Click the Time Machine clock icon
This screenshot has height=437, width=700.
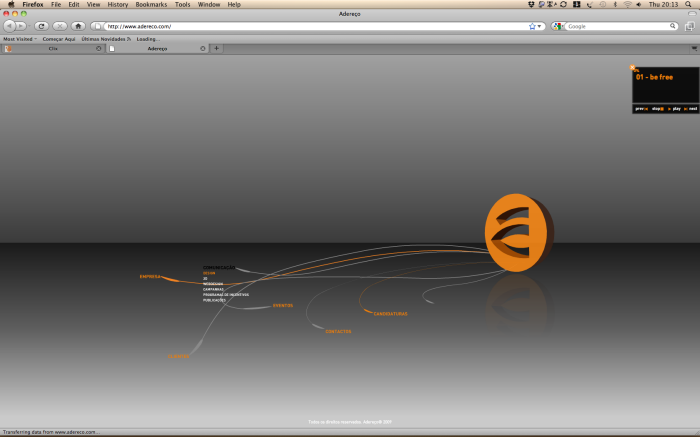[603, 4]
